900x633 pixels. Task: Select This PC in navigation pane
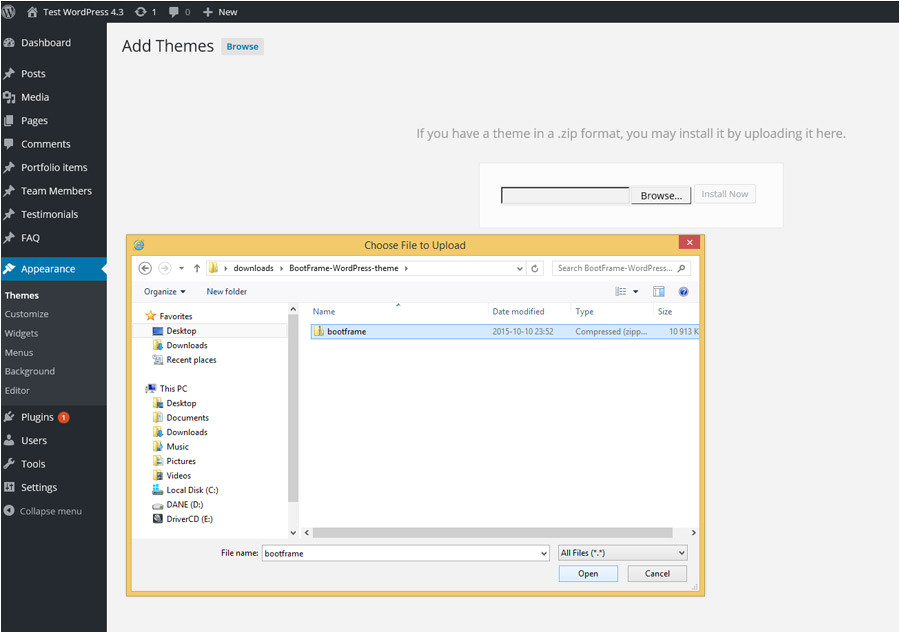173,389
